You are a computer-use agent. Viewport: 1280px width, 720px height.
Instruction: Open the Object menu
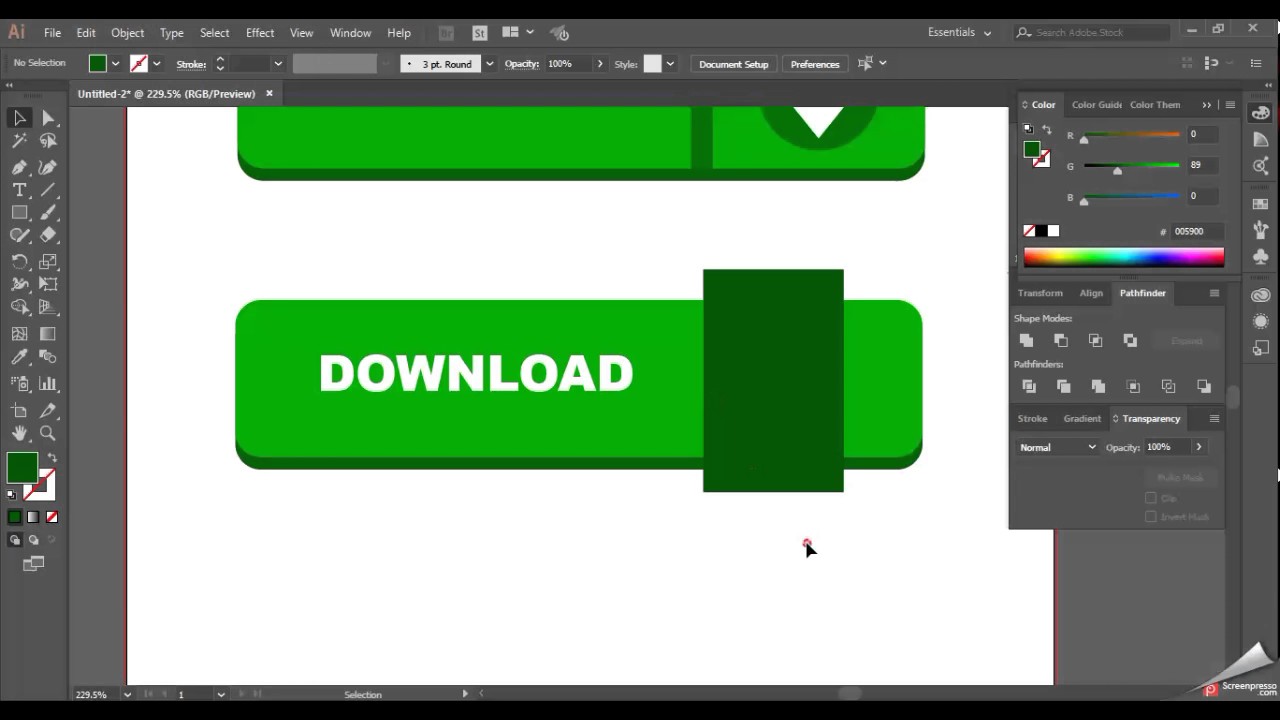click(127, 33)
